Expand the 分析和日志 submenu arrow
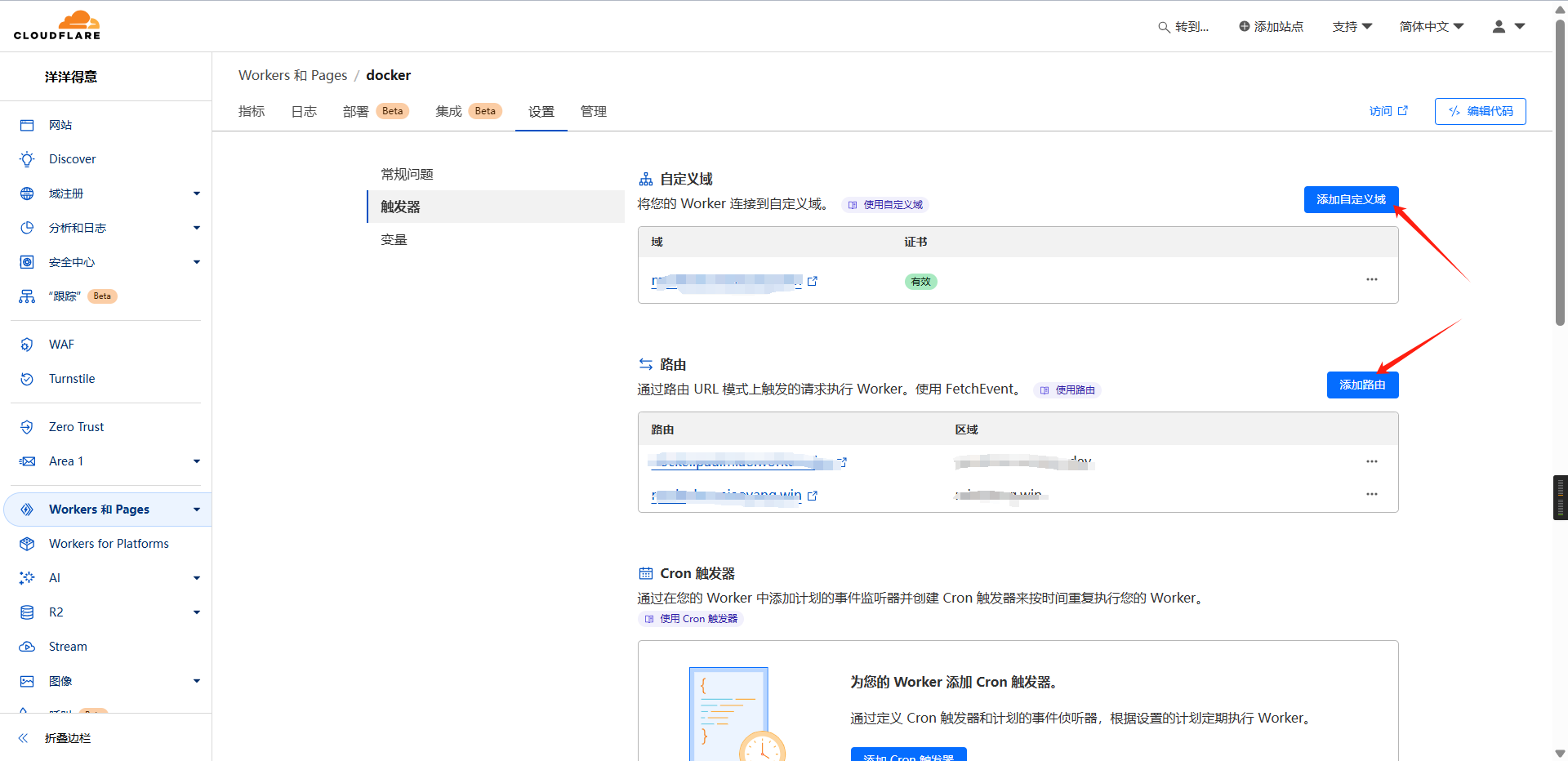The height and width of the screenshot is (761, 1568). coord(197,228)
